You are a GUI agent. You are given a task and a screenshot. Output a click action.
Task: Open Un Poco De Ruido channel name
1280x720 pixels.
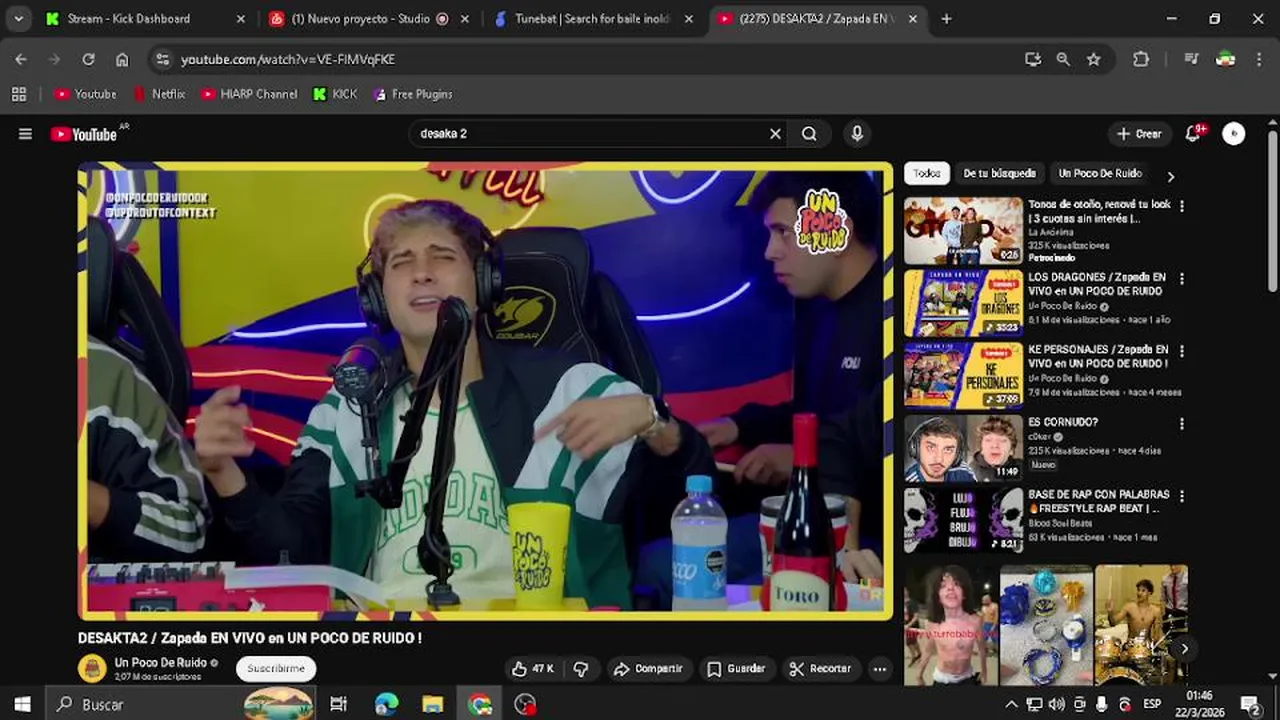[161, 663]
